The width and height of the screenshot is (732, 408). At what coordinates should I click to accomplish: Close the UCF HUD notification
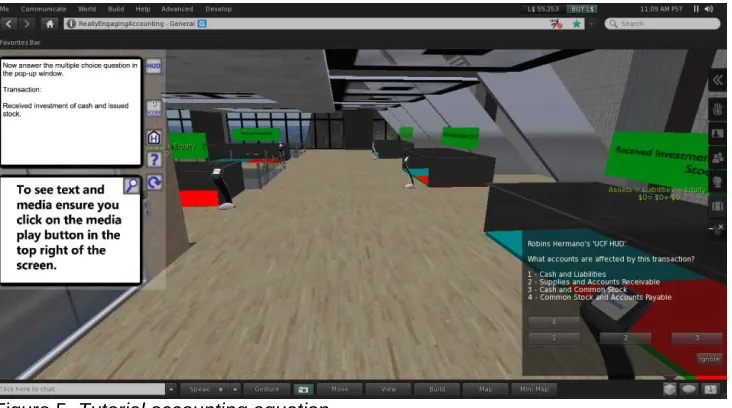(720, 227)
